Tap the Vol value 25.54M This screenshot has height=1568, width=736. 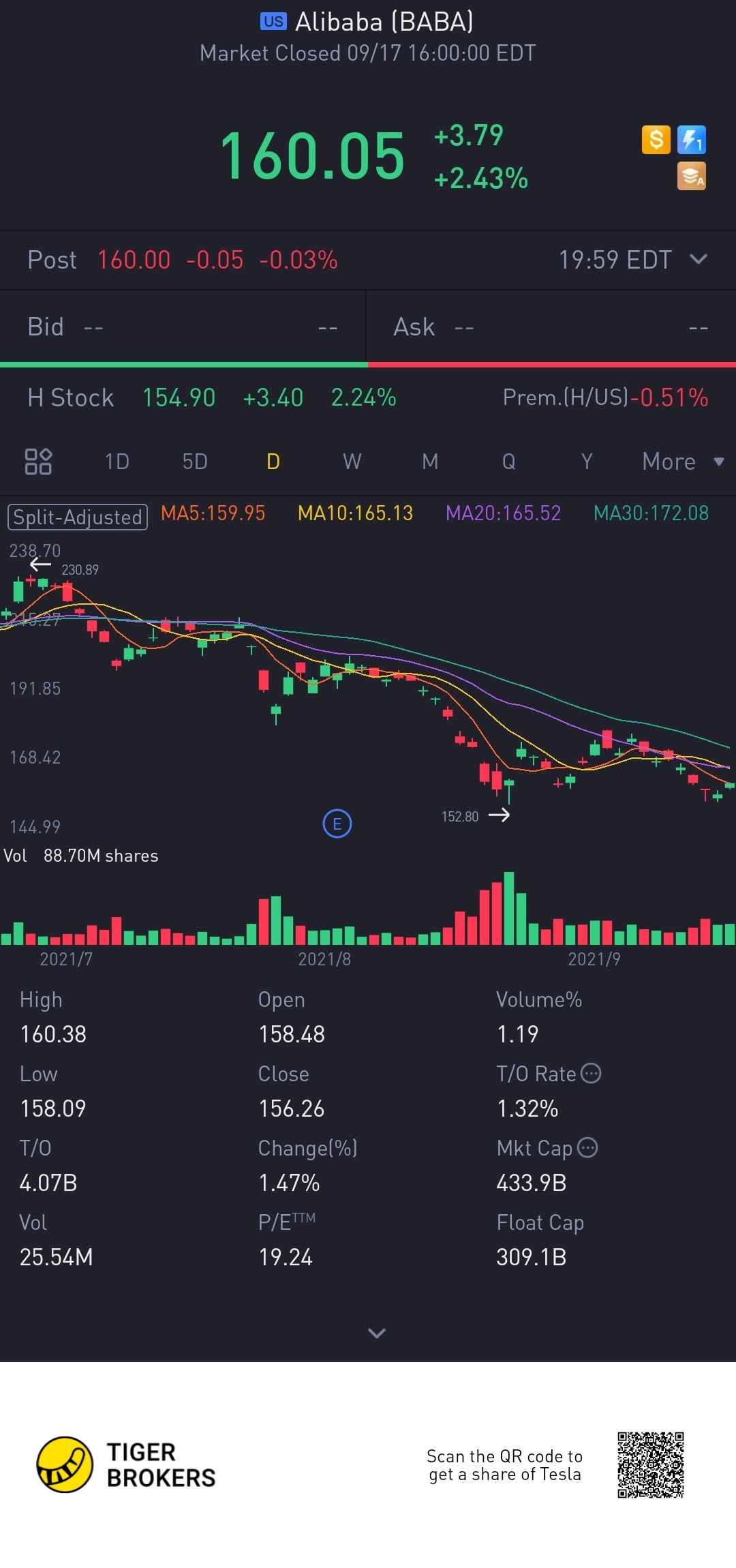tap(56, 1257)
